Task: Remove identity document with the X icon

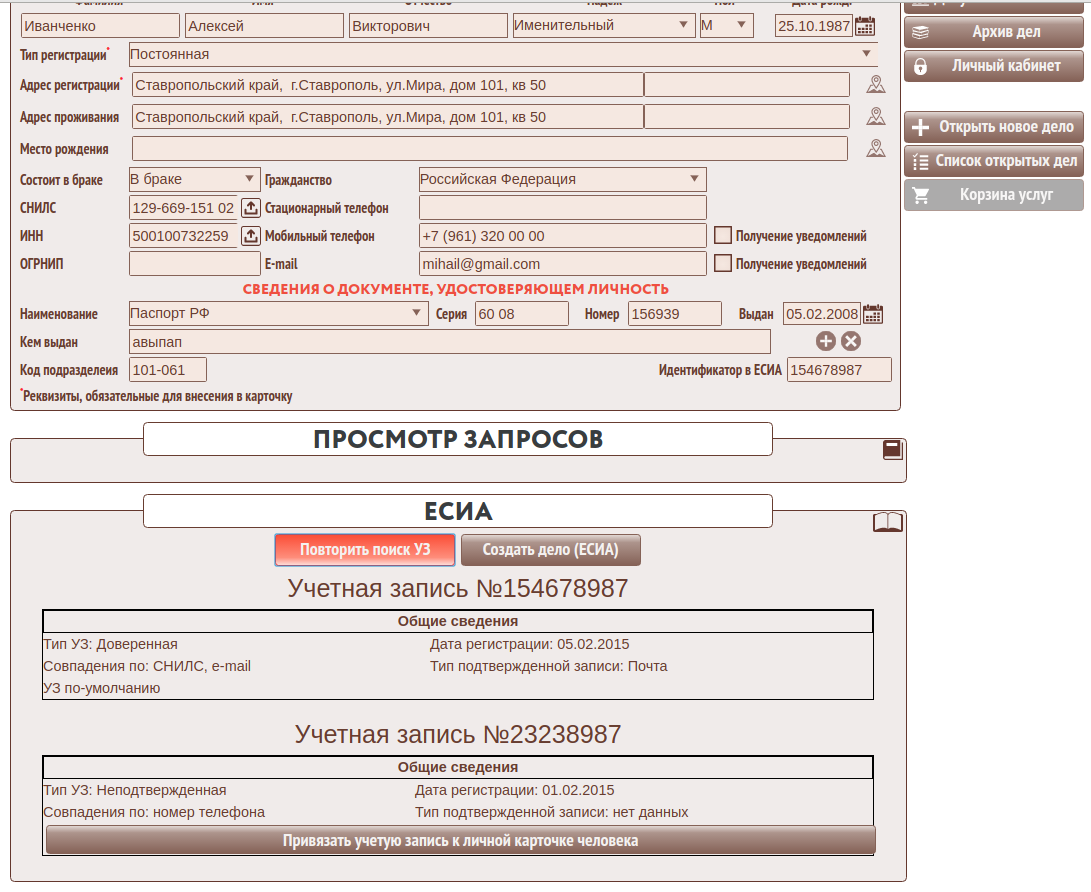Action: 850,342
